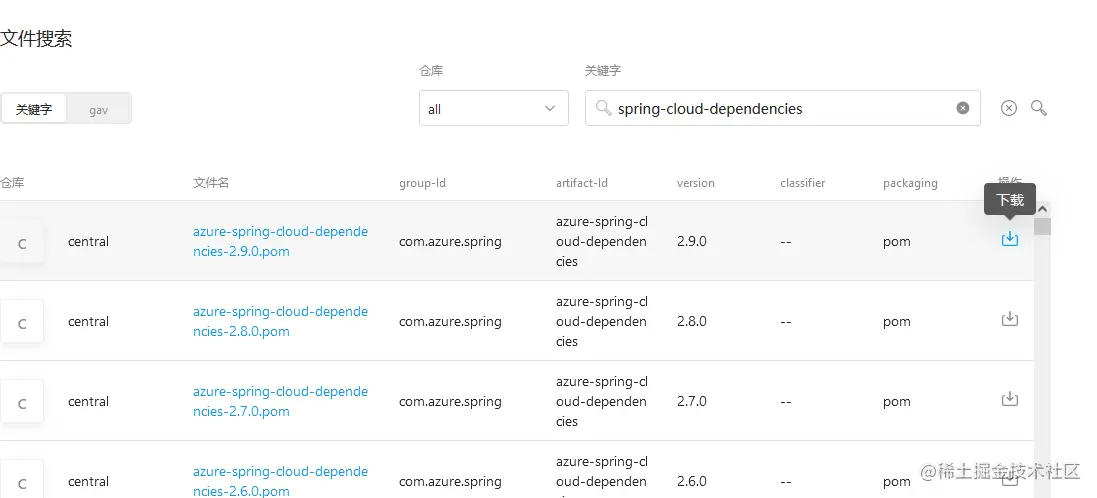Click the C repository badge in 2.6.0 row
This screenshot has height=498, width=1097.
22,480
